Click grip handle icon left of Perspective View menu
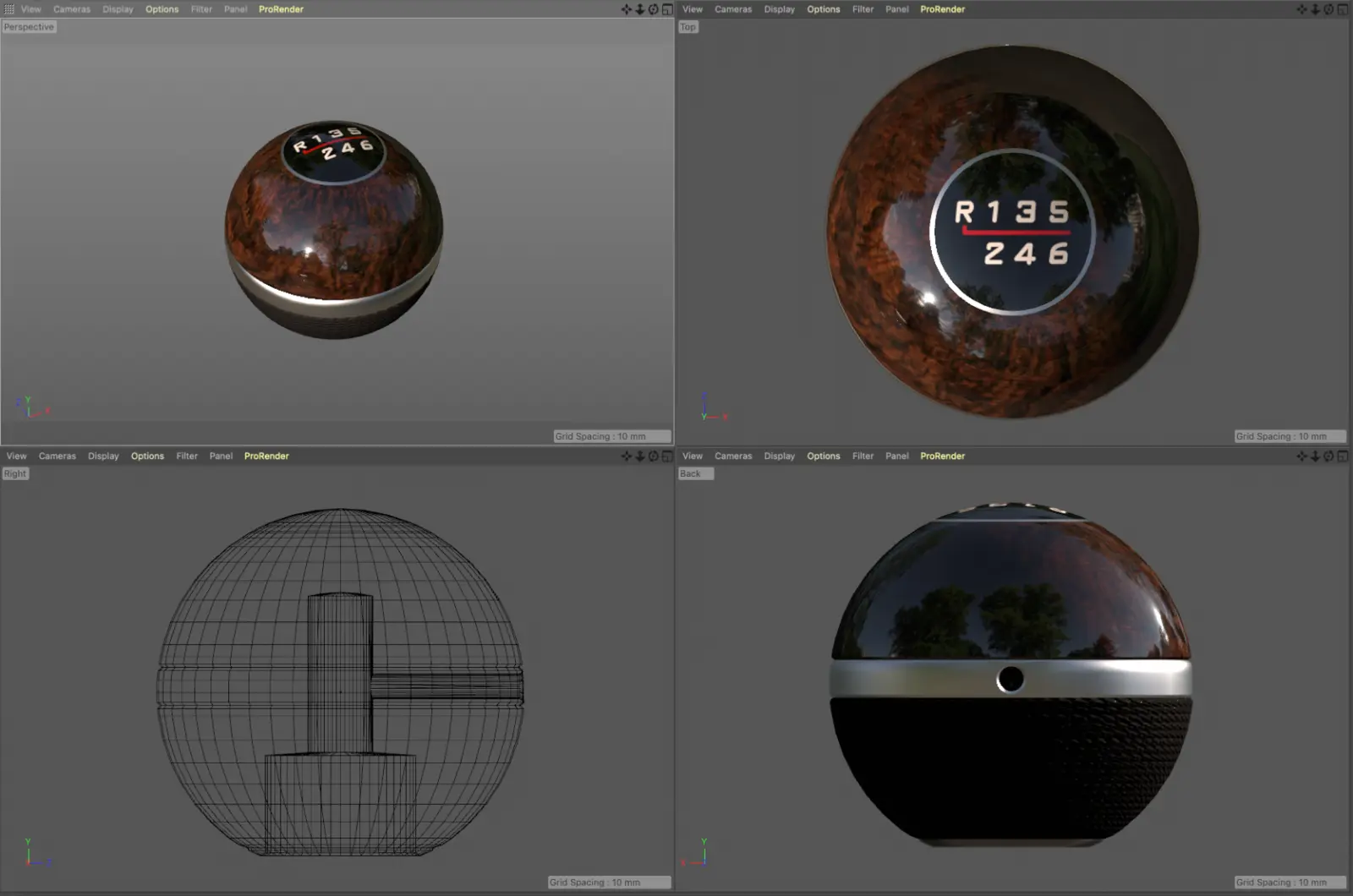 (9, 9)
